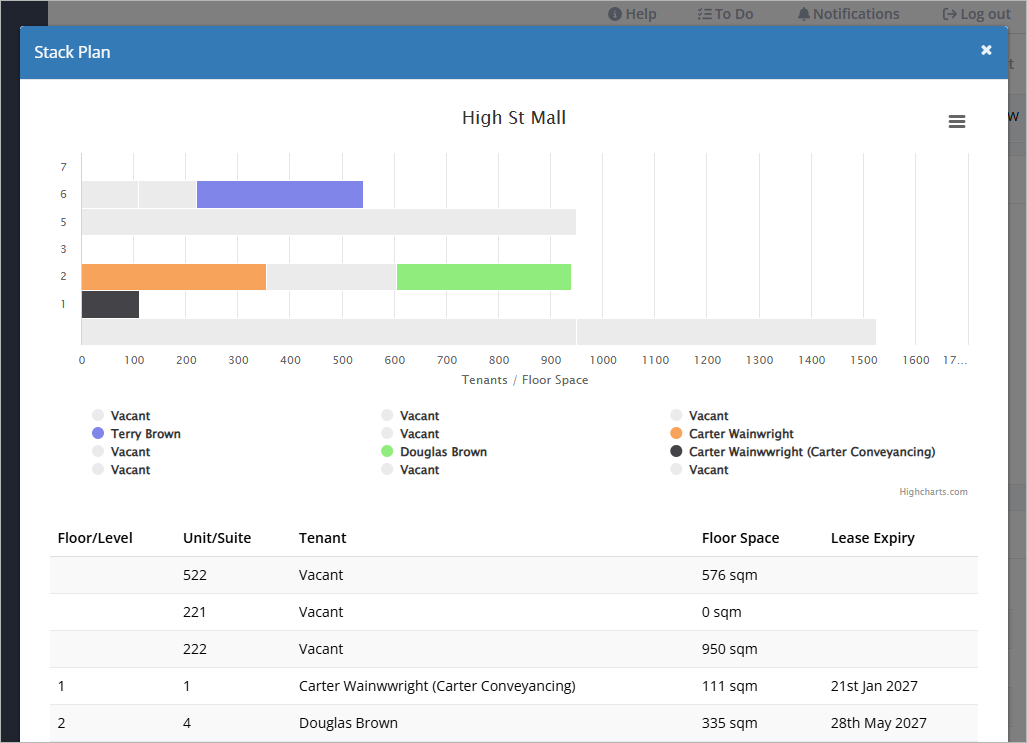Toggle Douglas Brown series in legend
The image size is (1027, 743).
[434, 452]
